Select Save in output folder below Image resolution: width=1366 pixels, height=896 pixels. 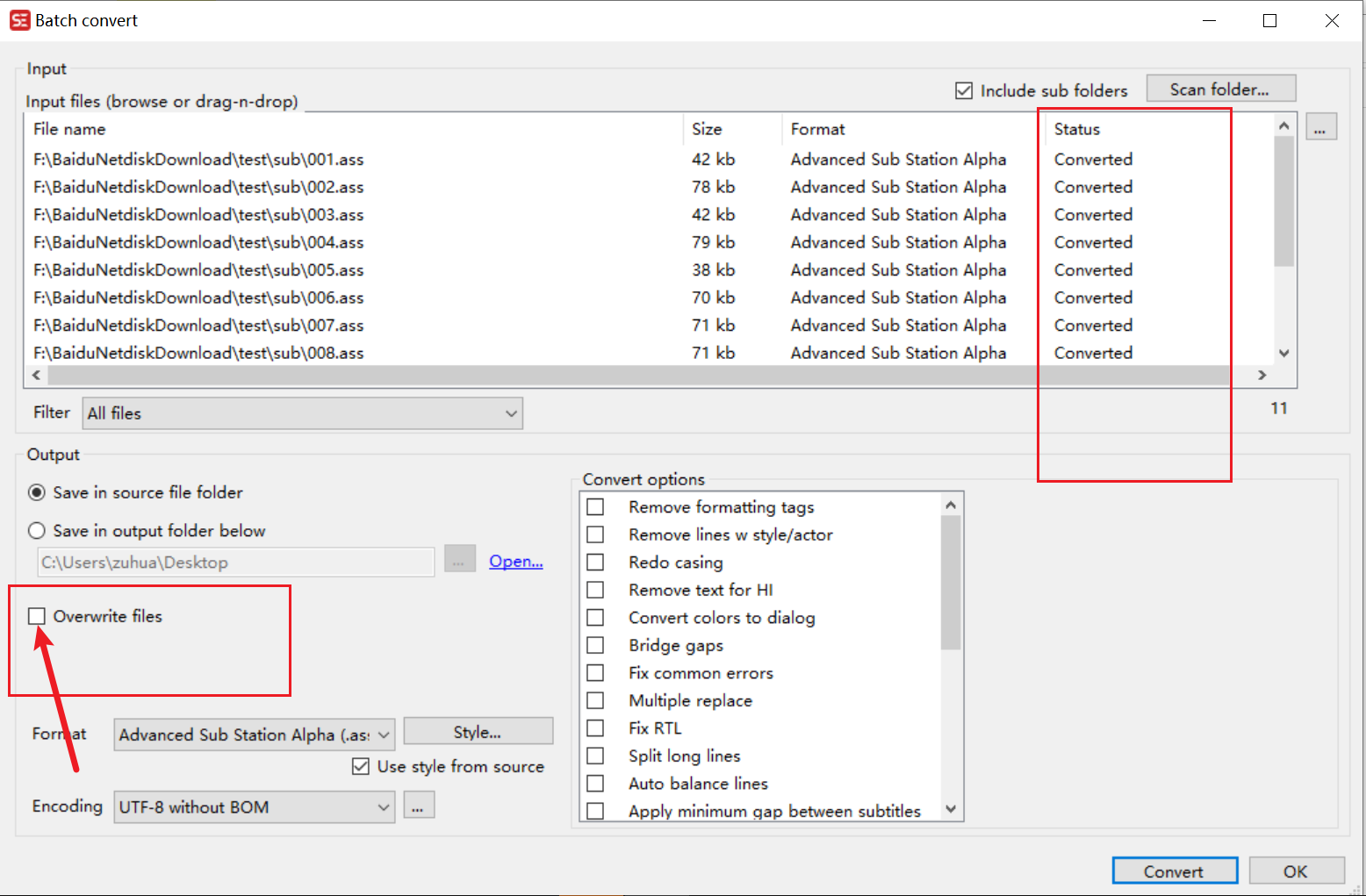(36, 530)
